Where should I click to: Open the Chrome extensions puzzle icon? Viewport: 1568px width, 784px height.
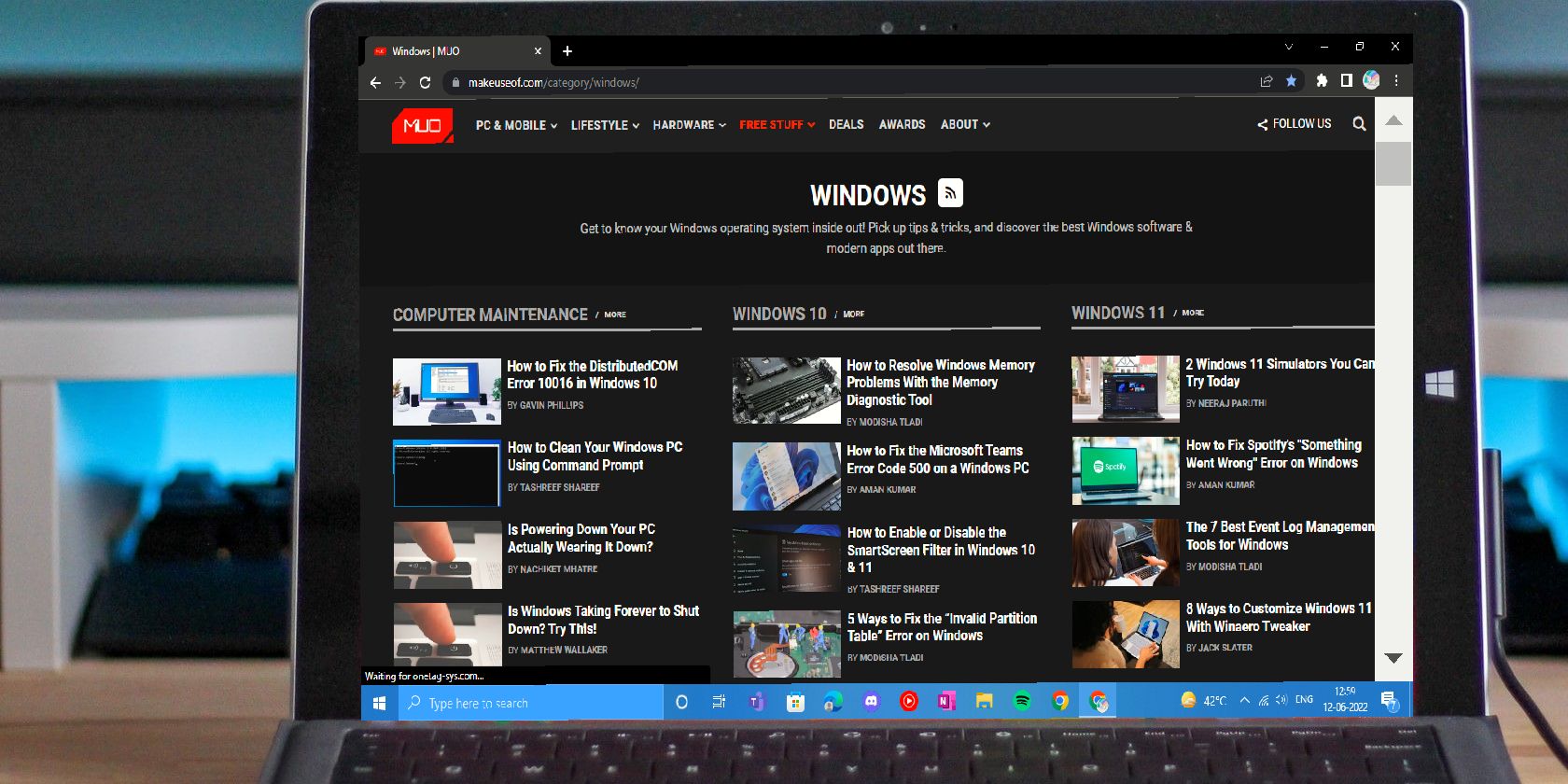click(x=1322, y=81)
